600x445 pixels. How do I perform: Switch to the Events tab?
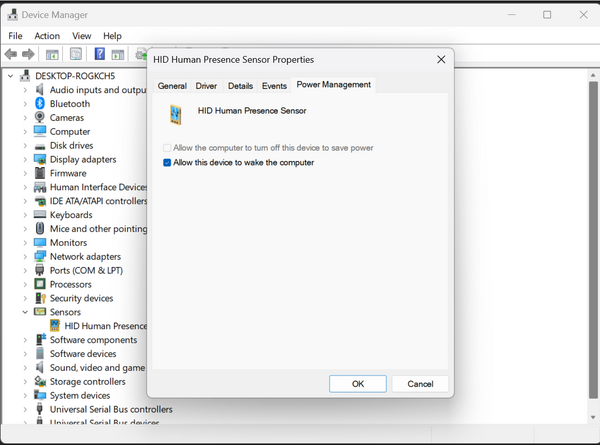[x=274, y=86]
